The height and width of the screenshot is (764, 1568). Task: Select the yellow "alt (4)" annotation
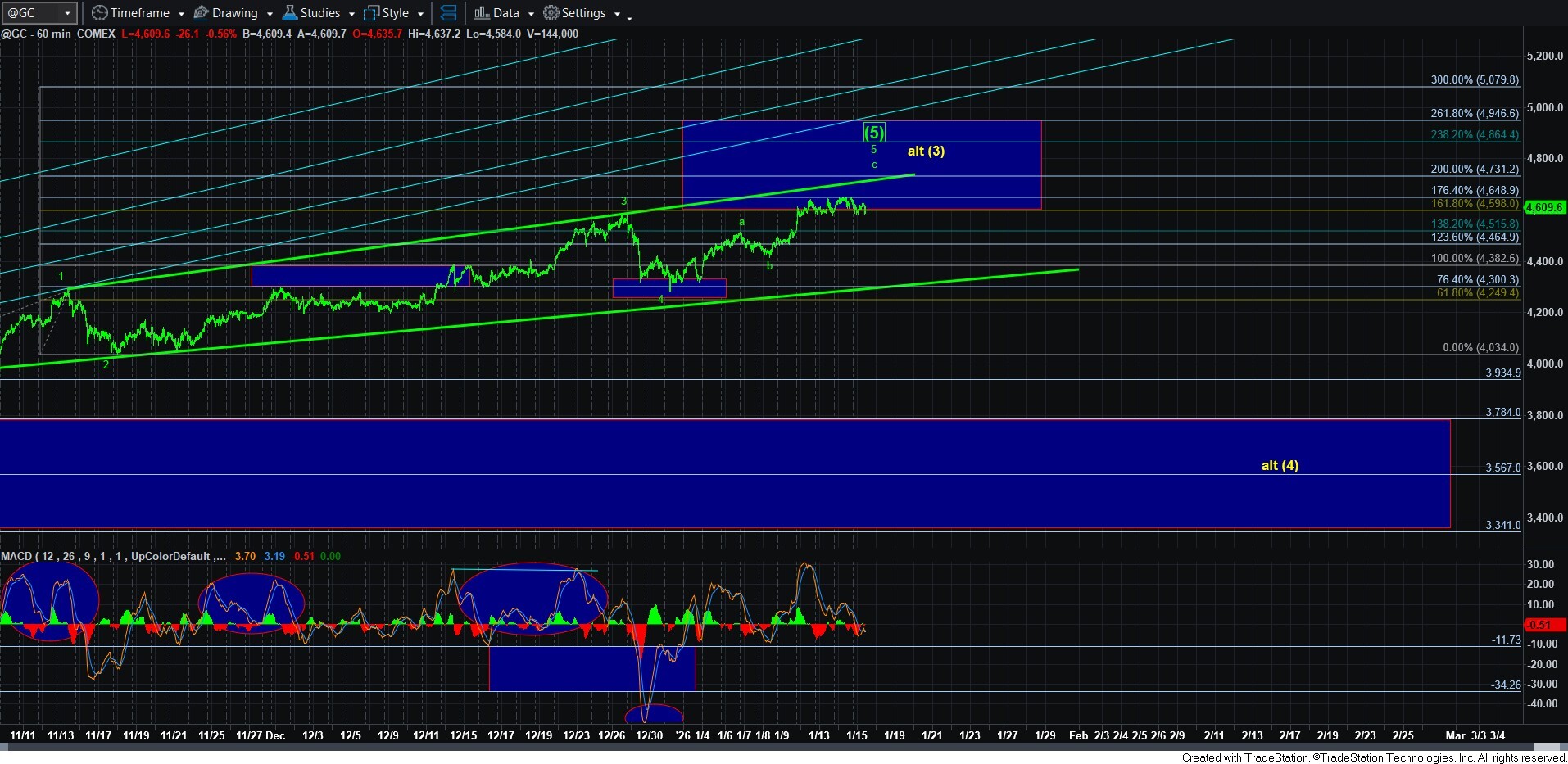1279,465
